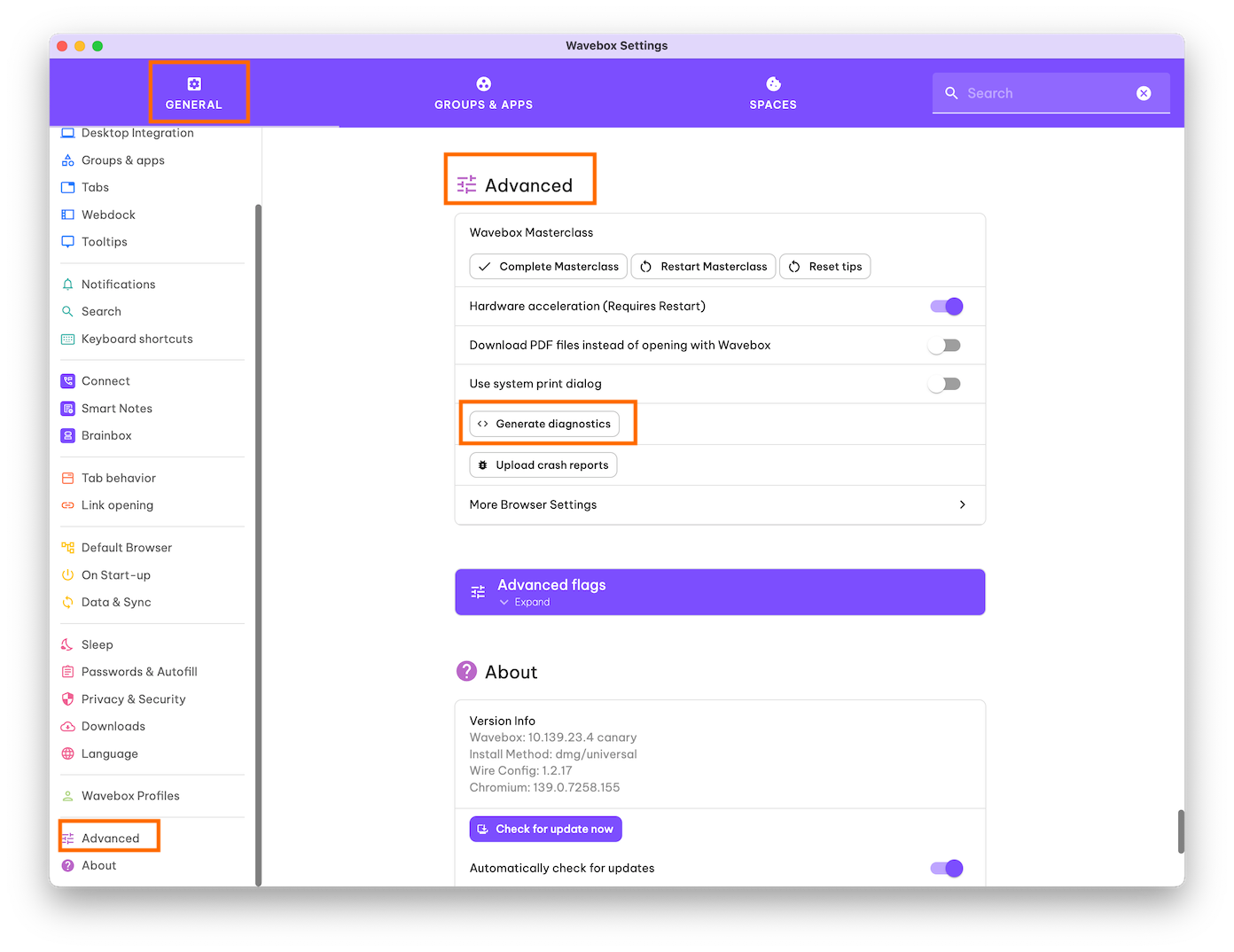This screenshot has height=952, width=1234.
Task: Click the Default Browser icon
Action: (67, 548)
